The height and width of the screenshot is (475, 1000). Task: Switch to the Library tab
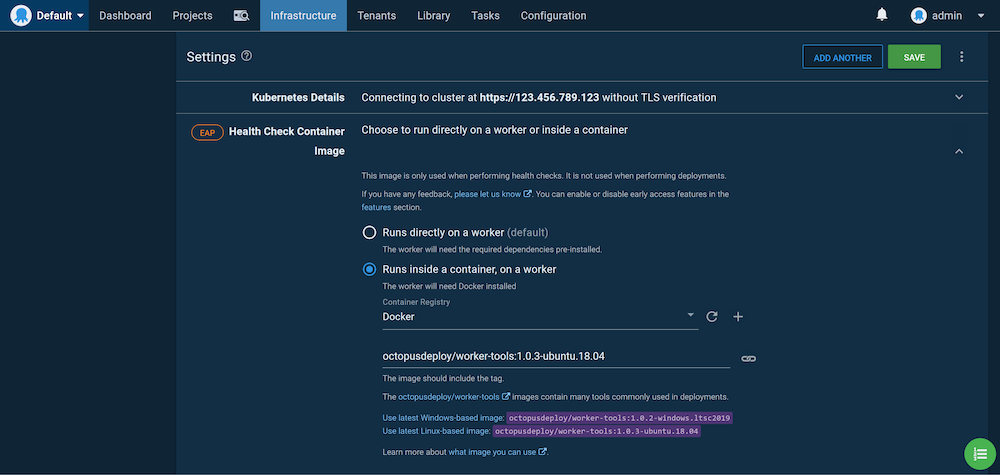point(434,16)
